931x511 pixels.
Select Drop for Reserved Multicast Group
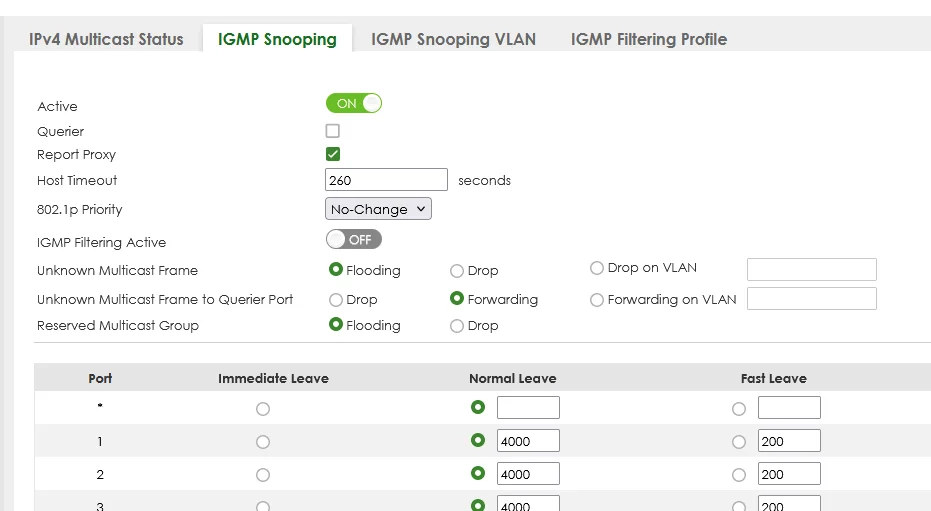click(x=457, y=326)
